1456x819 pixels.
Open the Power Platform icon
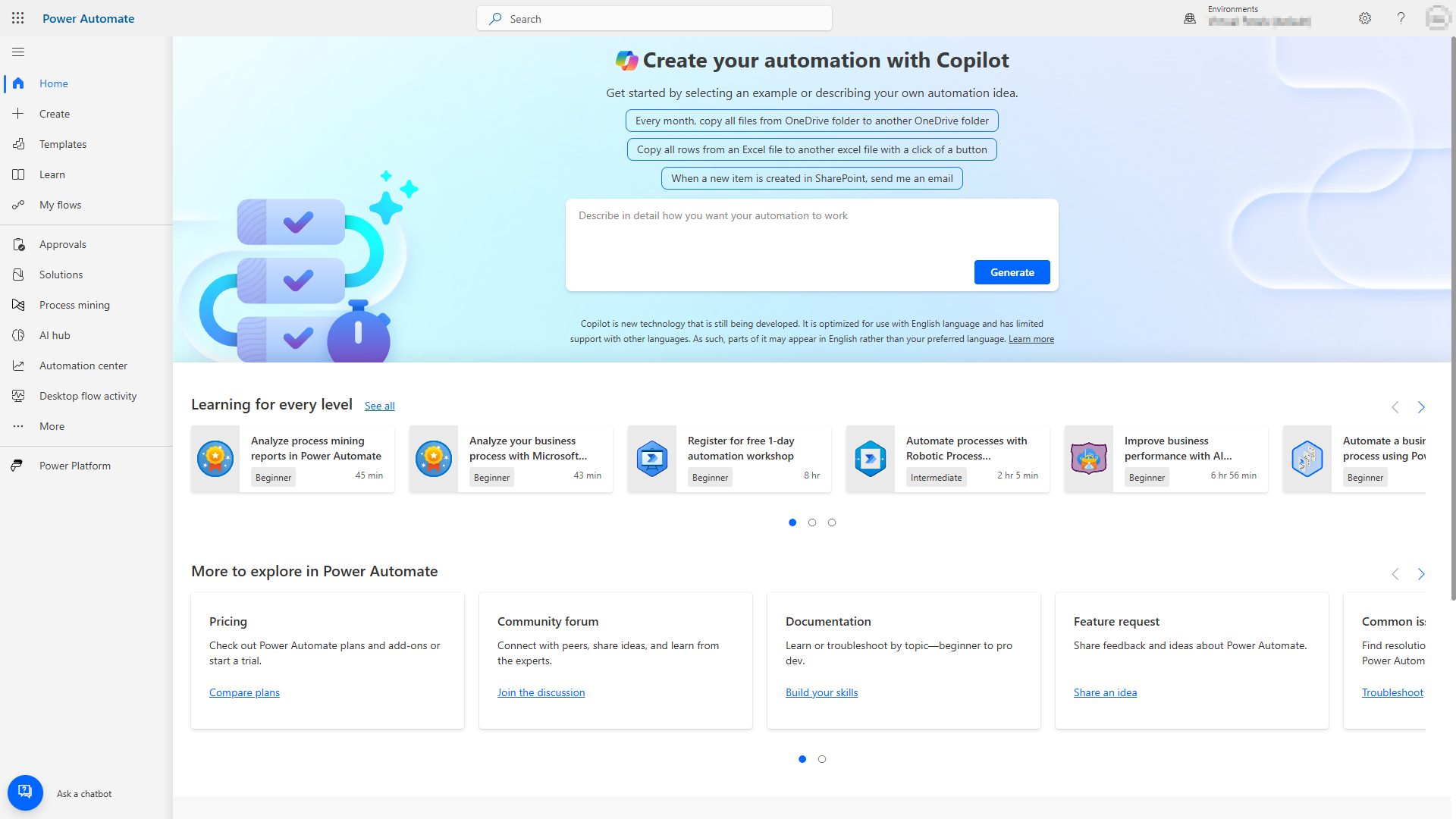pos(18,466)
